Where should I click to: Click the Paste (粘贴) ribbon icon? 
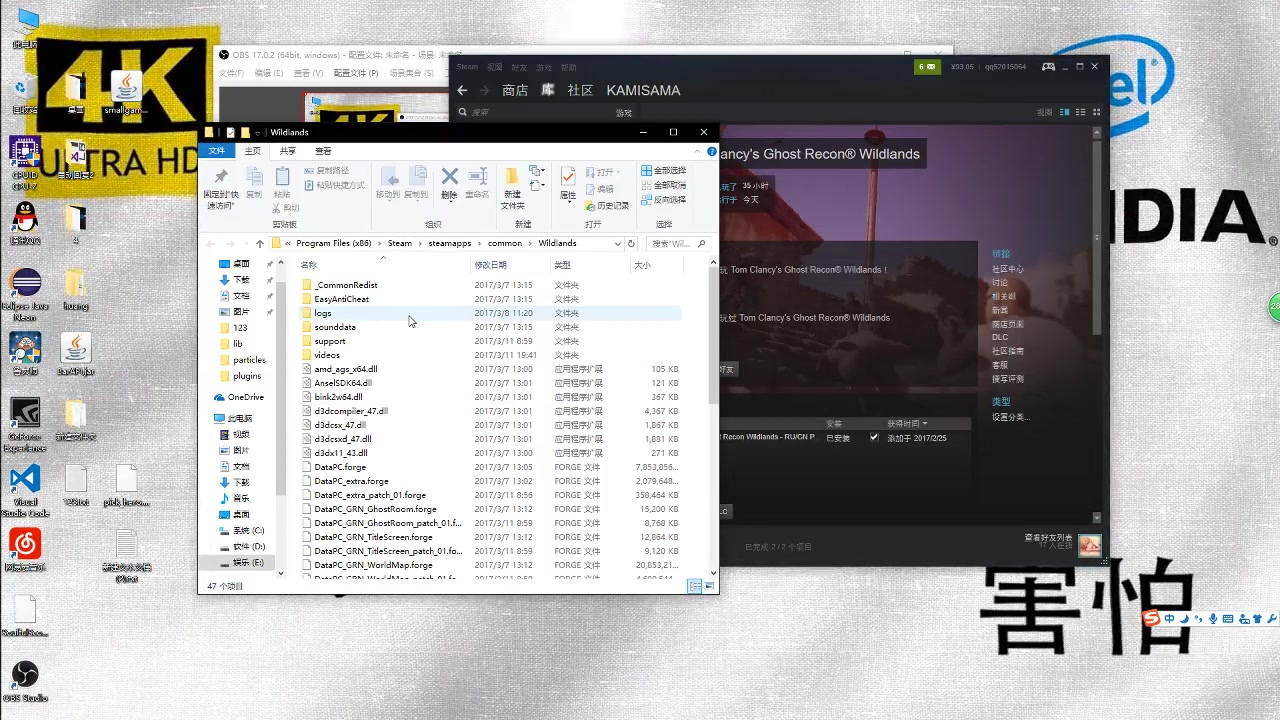coord(282,182)
